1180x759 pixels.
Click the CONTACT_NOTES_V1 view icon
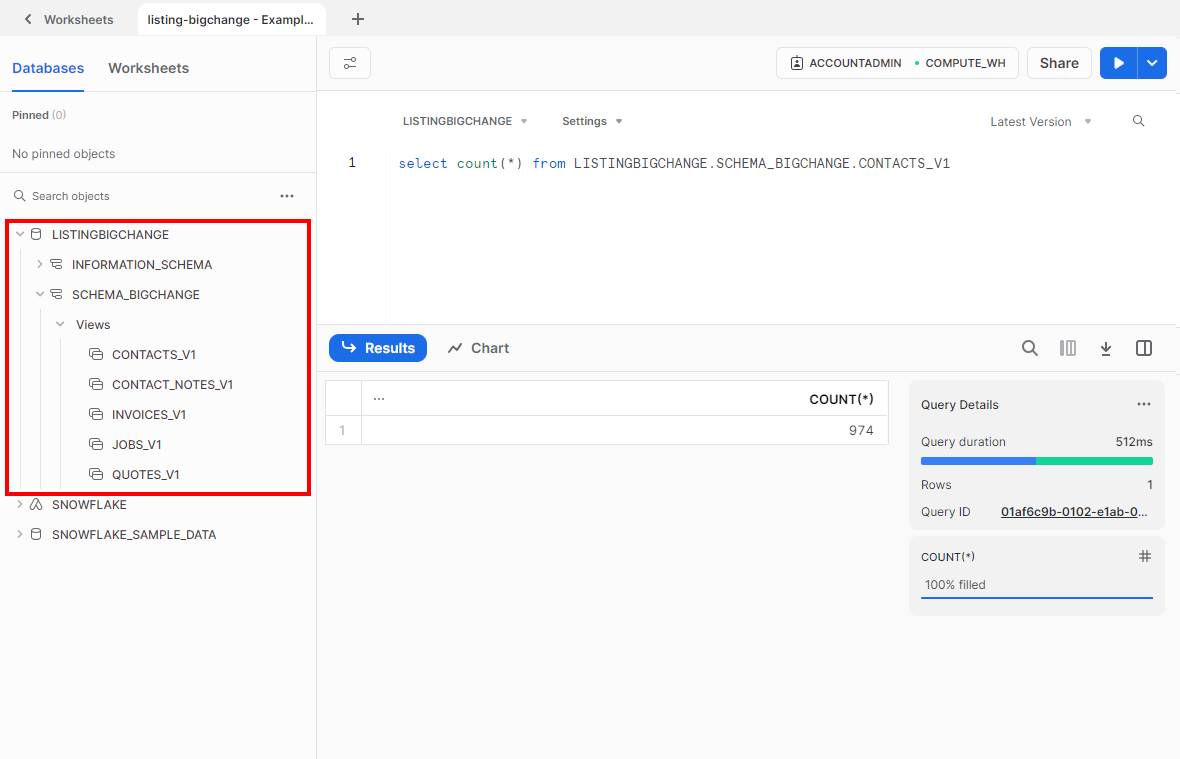[96, 384]
